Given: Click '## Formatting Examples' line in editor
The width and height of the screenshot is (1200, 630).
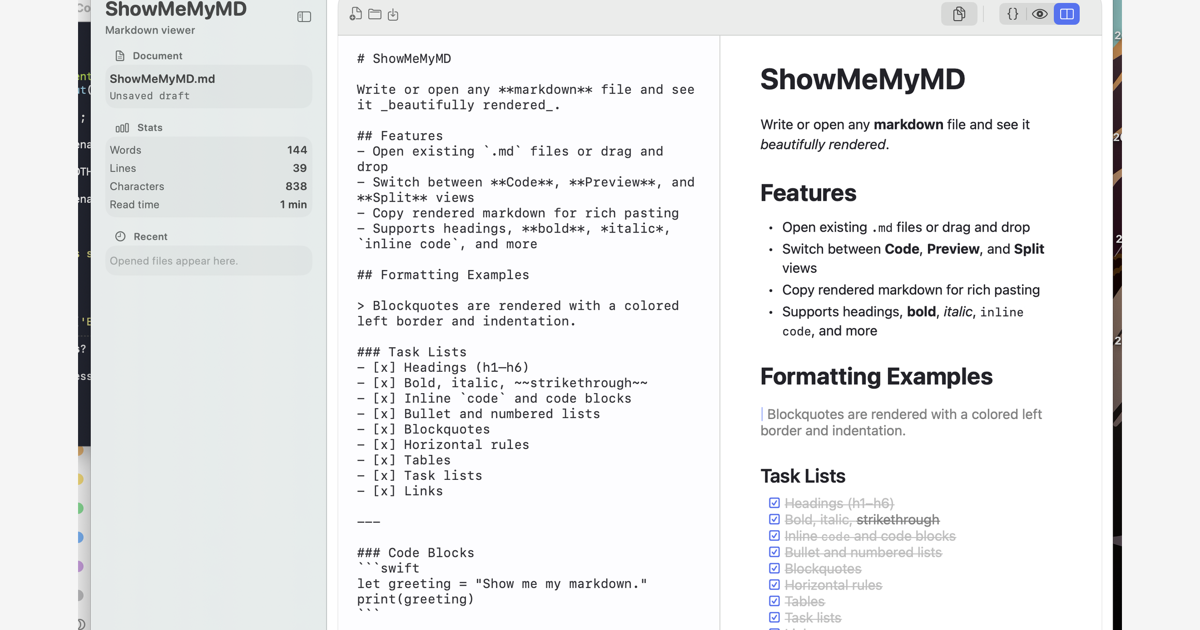Looking at the screenshot, I should 443,275.
